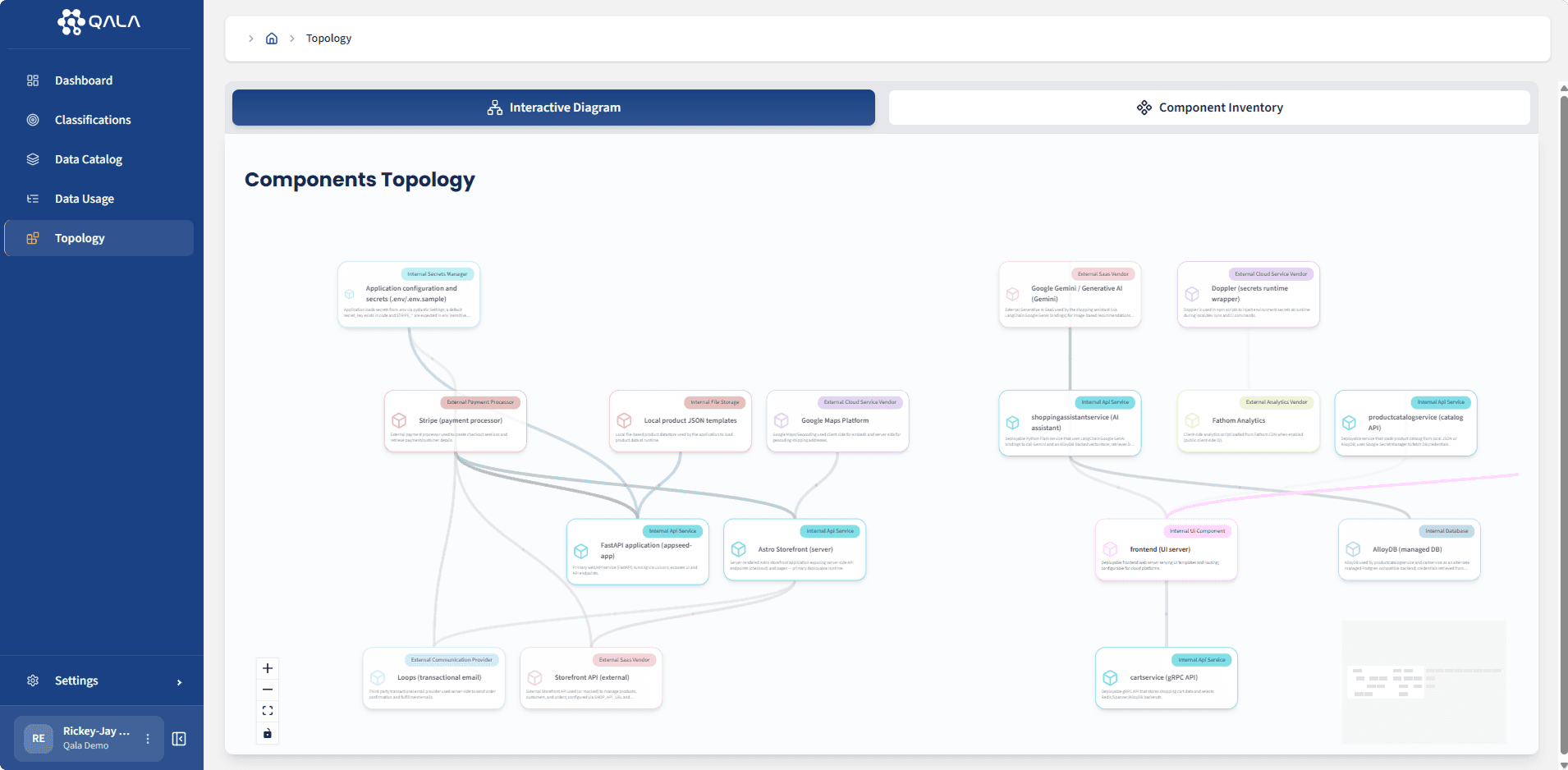Open user options three-dot menu
The image size is (1568, 770).
tap(148, 739)
